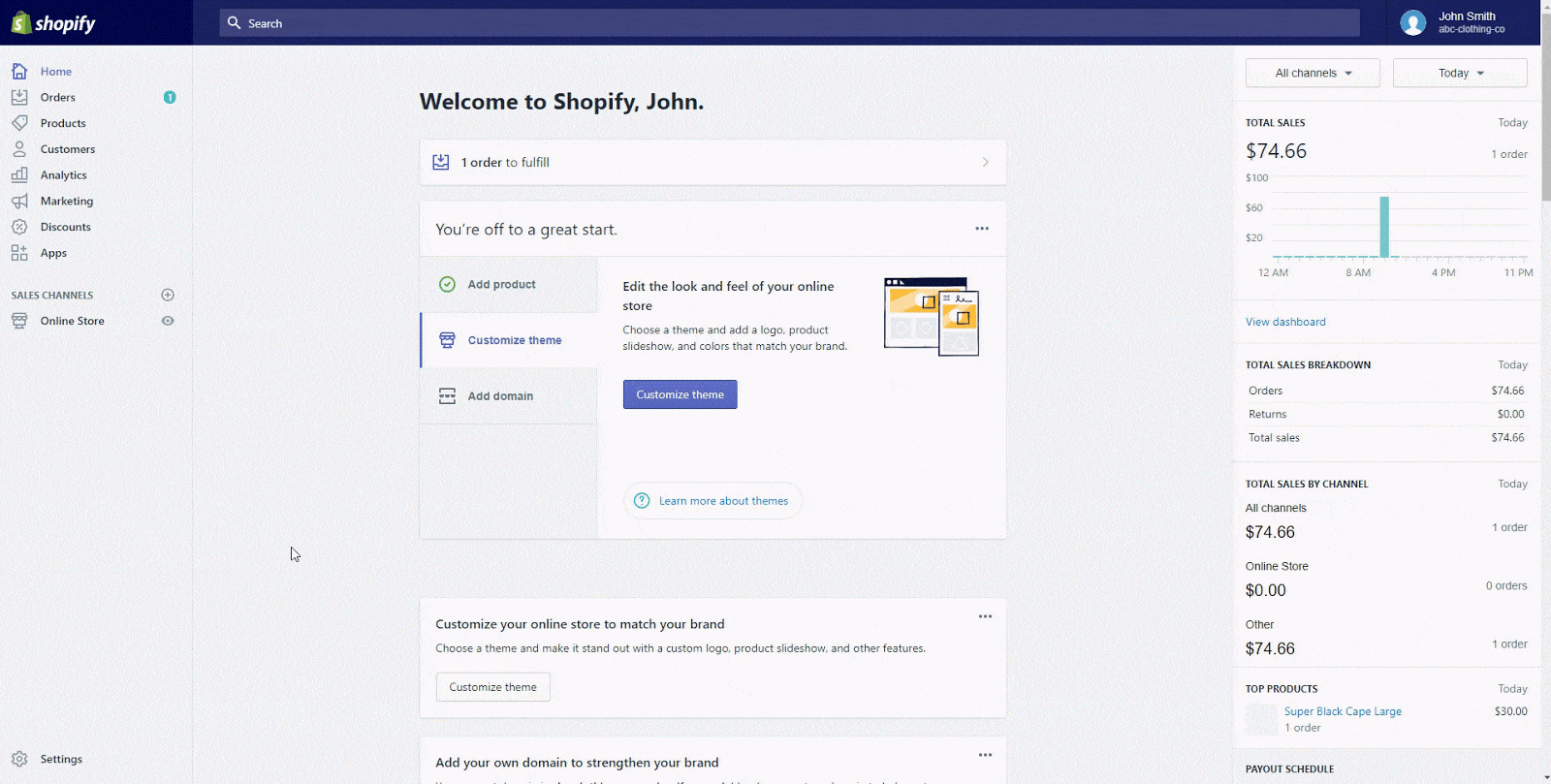Click the Customize theme step store icon

(447, 340)
